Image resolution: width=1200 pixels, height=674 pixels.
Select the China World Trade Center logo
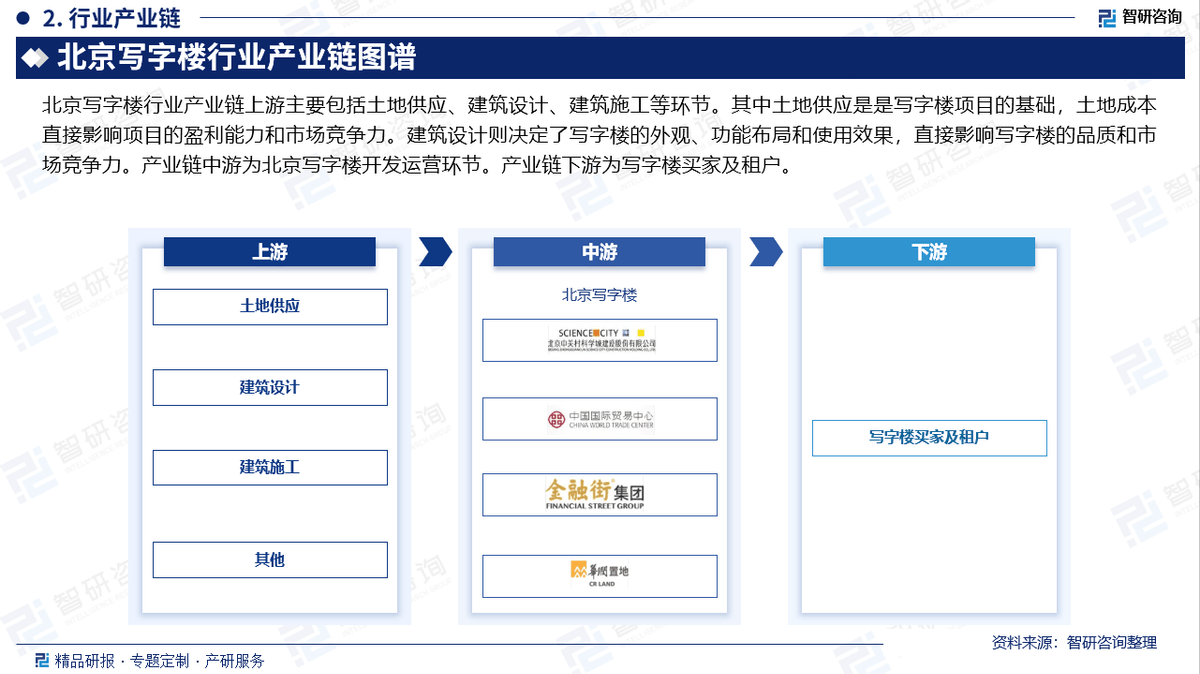point(600,419)
